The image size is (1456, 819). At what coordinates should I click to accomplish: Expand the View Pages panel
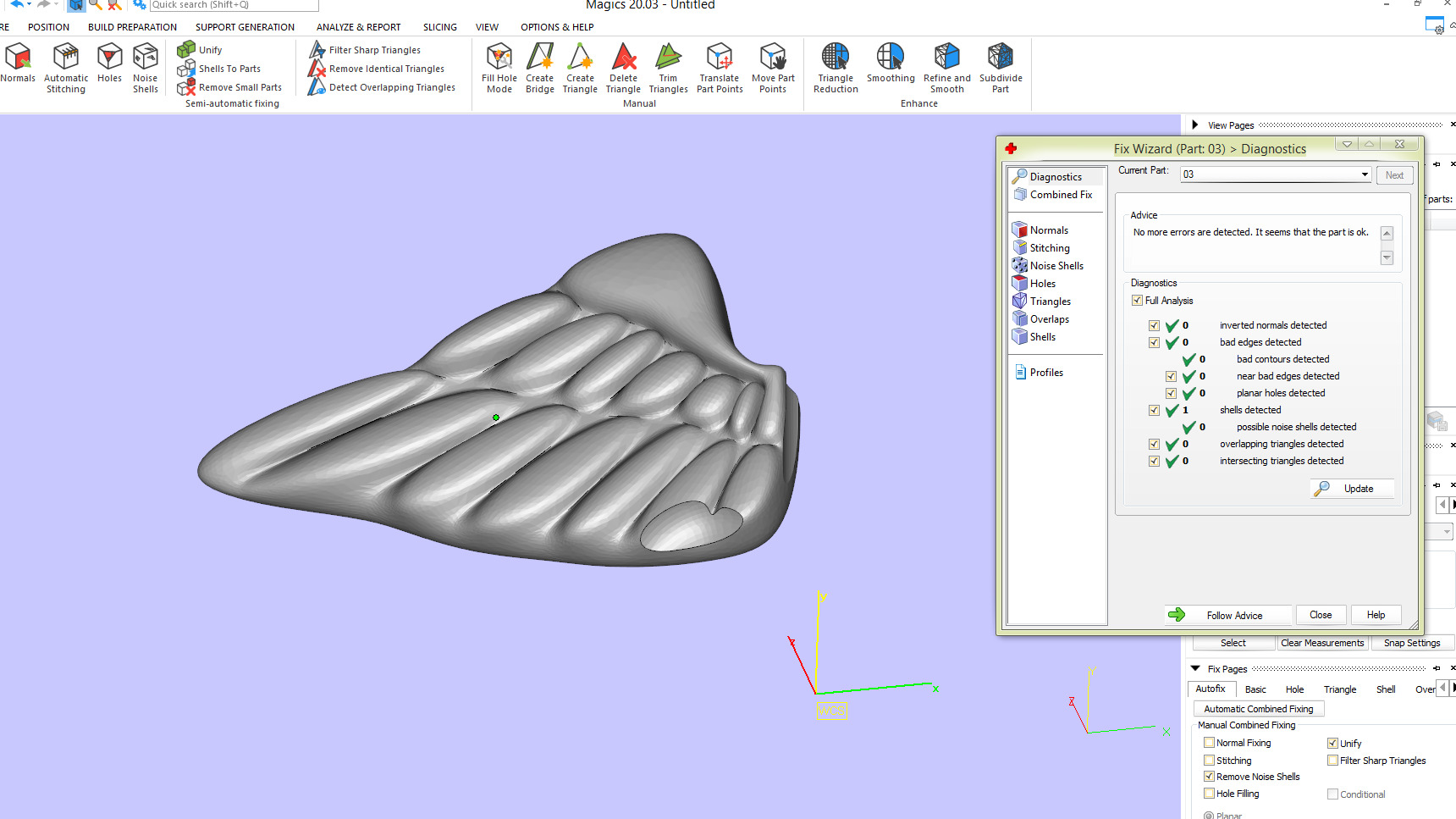point(1194,125)
